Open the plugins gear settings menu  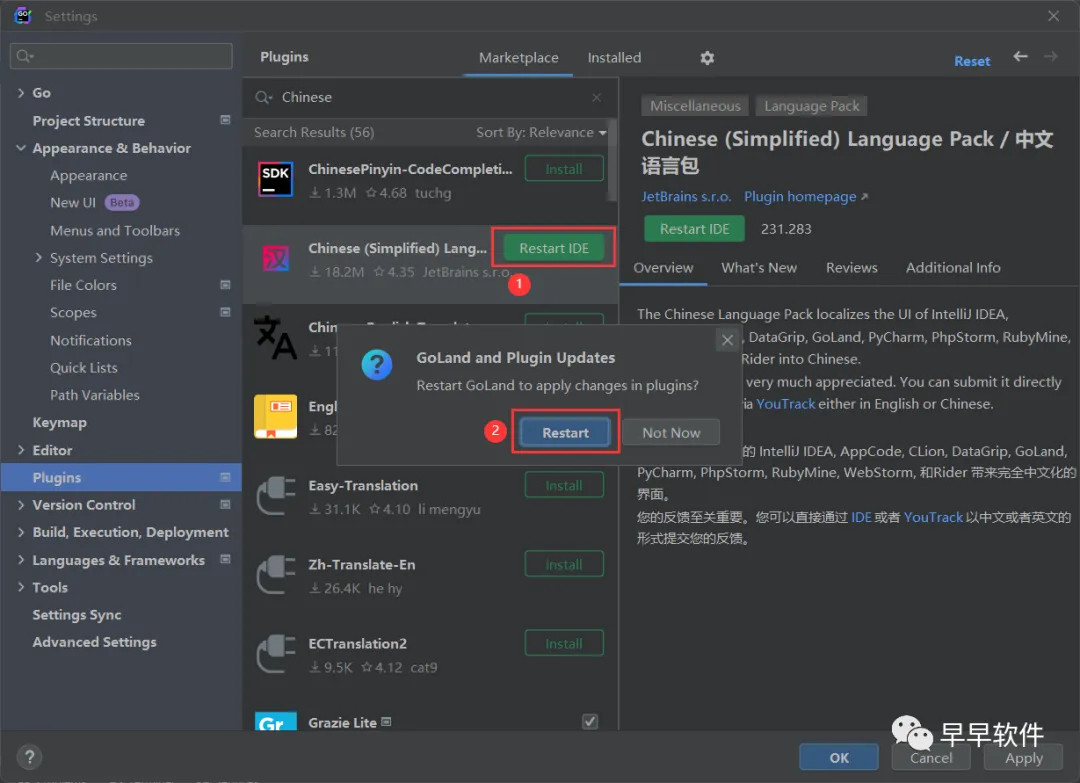tap(707, 58)
